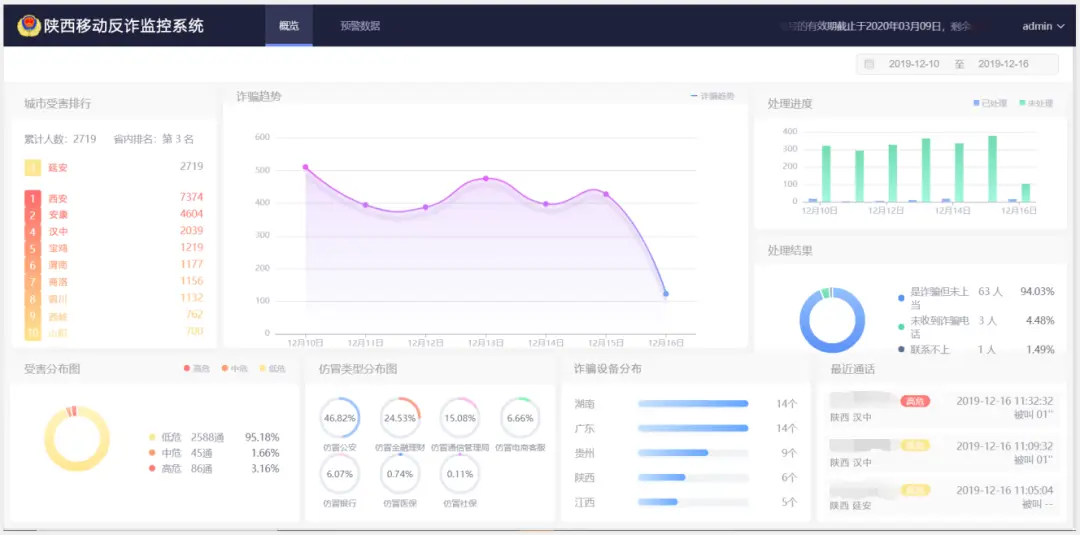Click the 湖南 device progress bar
This screenshot has width=1080, height=535.
point(693,403)
